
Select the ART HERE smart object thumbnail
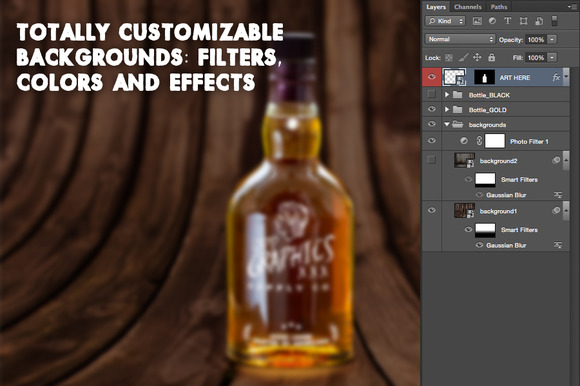[x=454, y=77]
